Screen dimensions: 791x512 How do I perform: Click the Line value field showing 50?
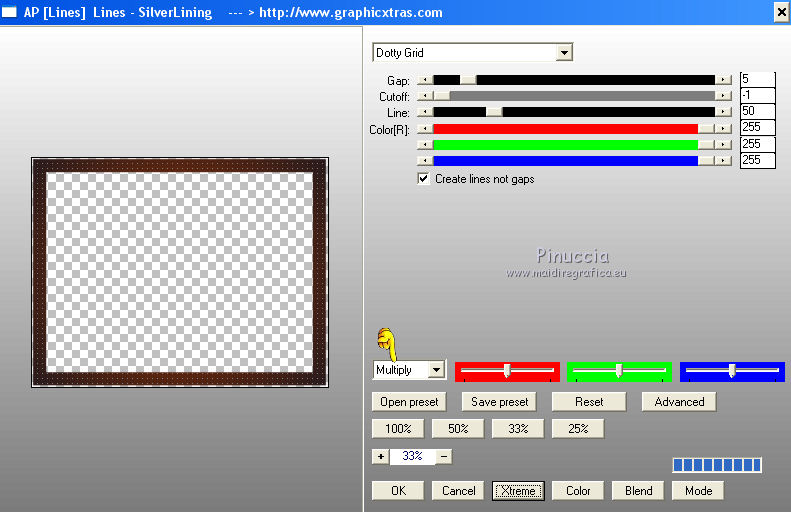pos(757,111)
